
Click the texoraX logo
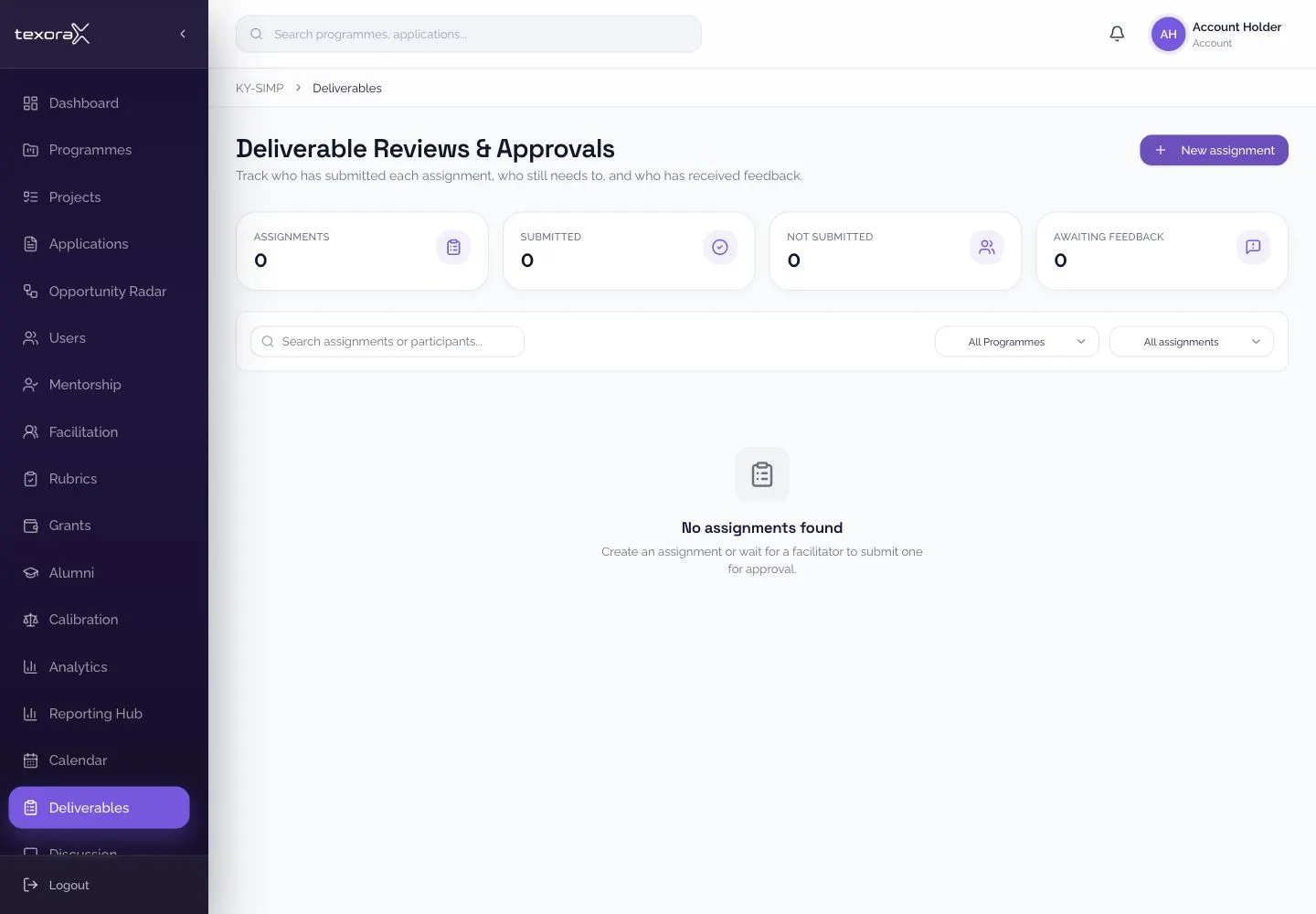[52, 34]
